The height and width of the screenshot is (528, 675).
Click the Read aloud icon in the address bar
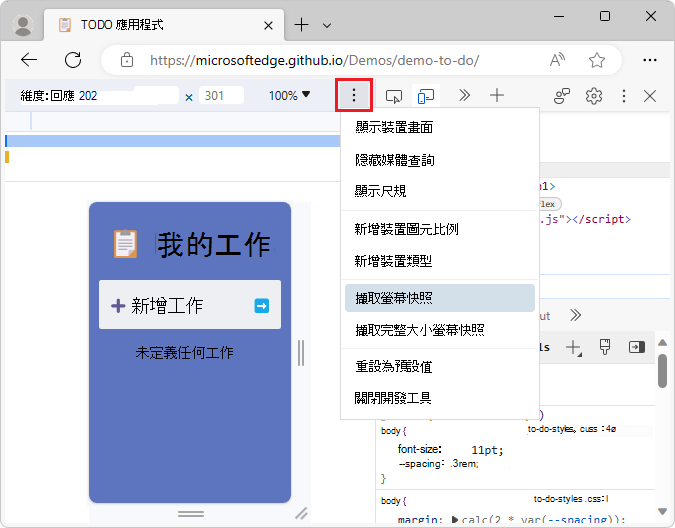coord(558,60)
